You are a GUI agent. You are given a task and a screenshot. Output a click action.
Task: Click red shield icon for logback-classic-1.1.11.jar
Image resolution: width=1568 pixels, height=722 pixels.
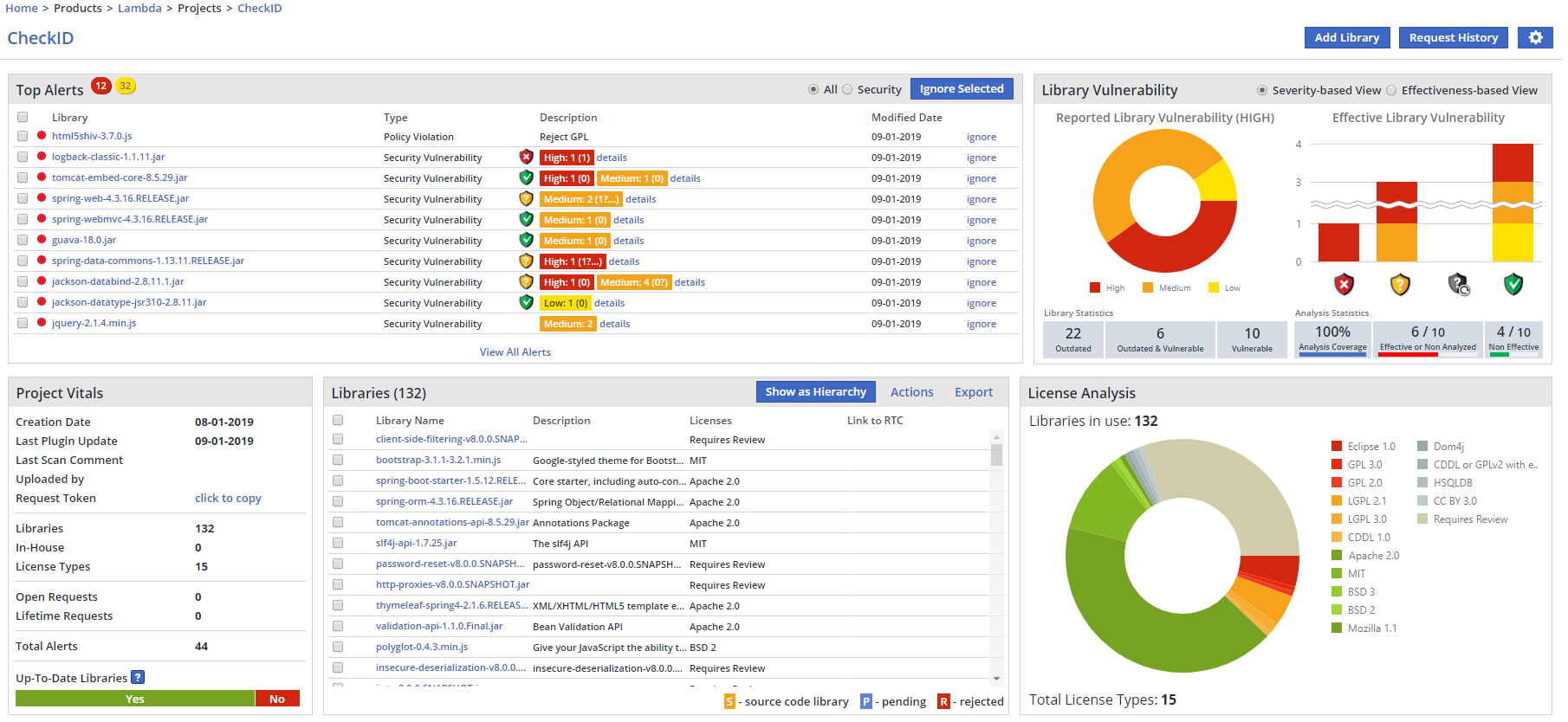(x=526, y=157)
